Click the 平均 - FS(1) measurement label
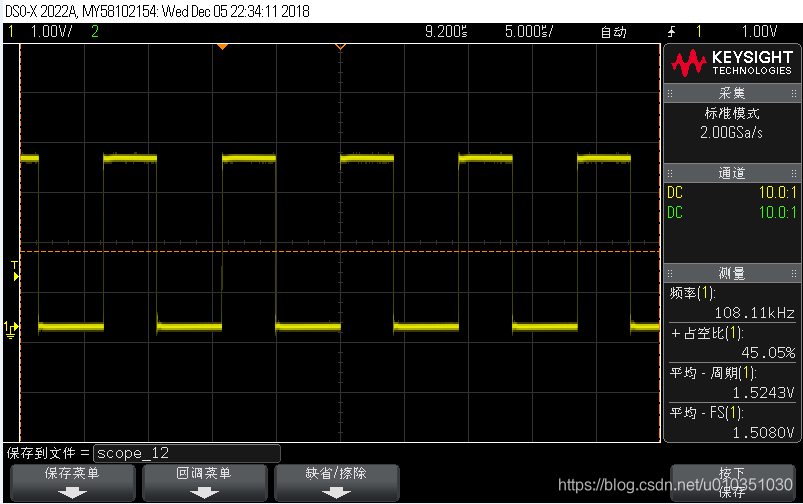Viewport: 803px width, 504px height. tap(706, 413)
